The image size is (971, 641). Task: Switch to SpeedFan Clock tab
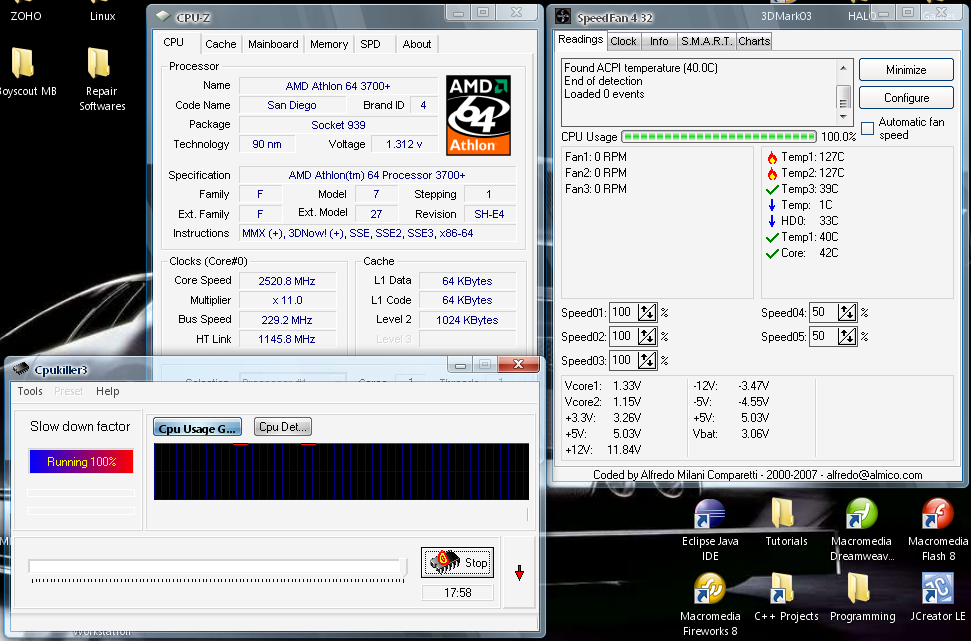(623, 41)
